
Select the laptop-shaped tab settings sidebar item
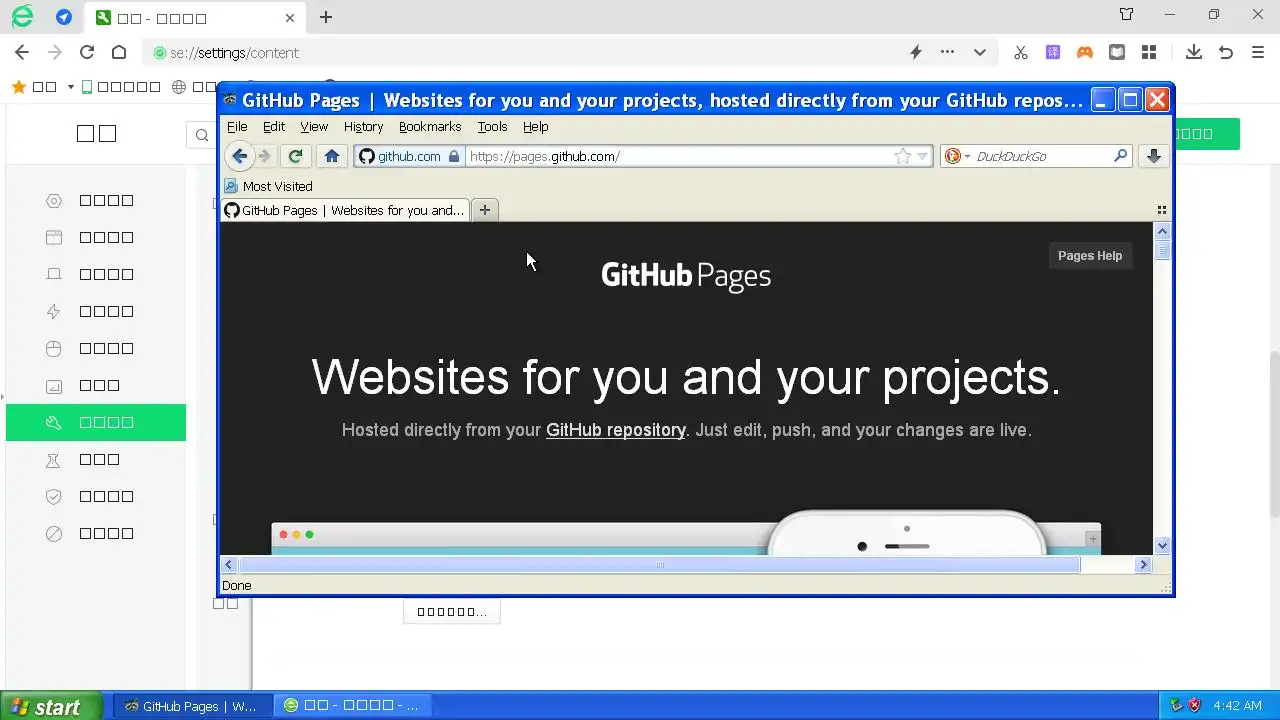point(96,274)
